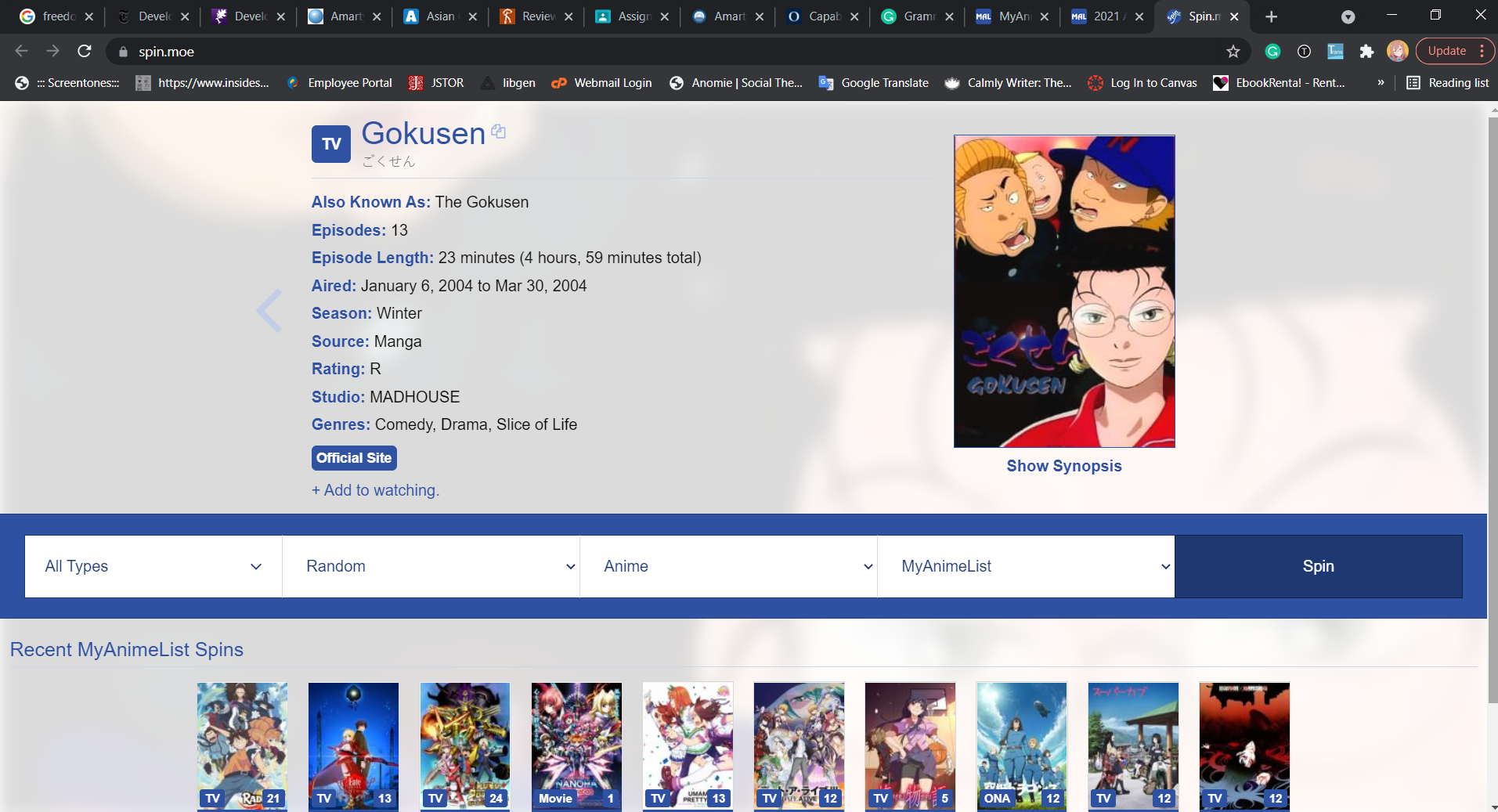Image resolution: width=1498 pixels, height=812 pixels.
Task: Open the libgen bookmark
Action: pos(508,82)
